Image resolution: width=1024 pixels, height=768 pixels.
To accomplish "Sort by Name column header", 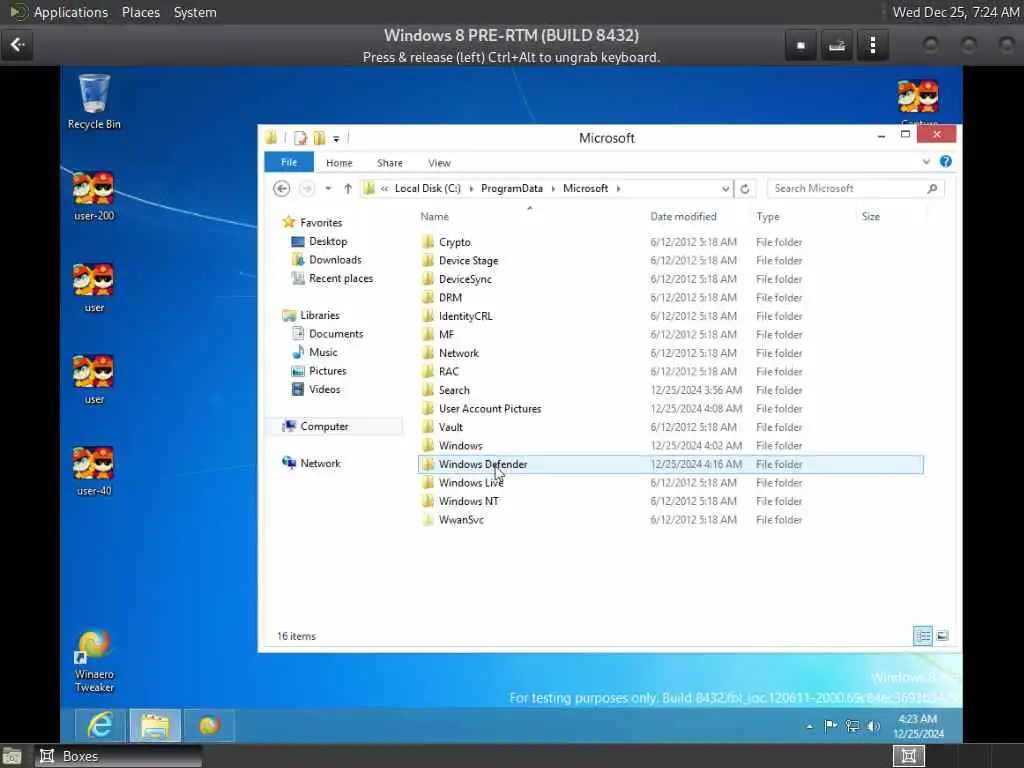I will coord(530,216).
